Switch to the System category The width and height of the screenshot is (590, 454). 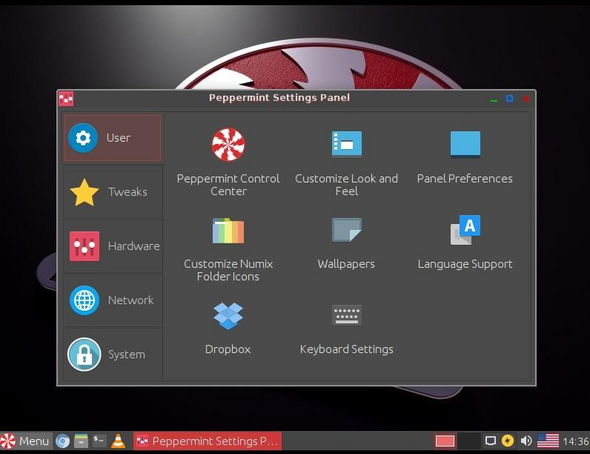tap(113, 354)
